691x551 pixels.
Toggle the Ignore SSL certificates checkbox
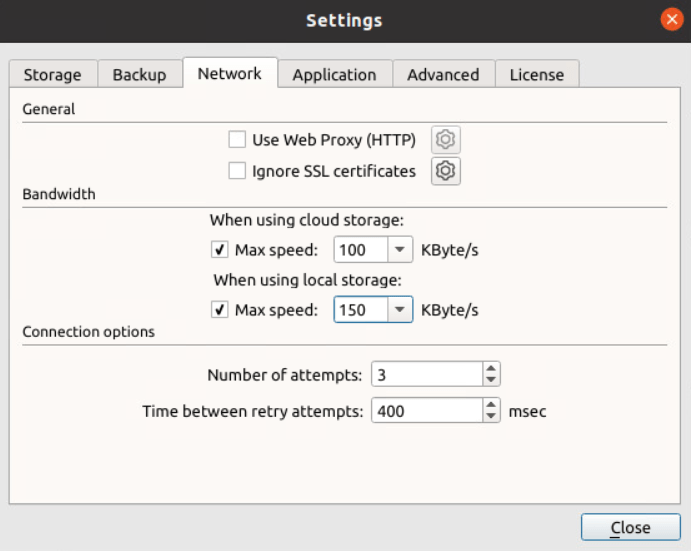(237, 171)
